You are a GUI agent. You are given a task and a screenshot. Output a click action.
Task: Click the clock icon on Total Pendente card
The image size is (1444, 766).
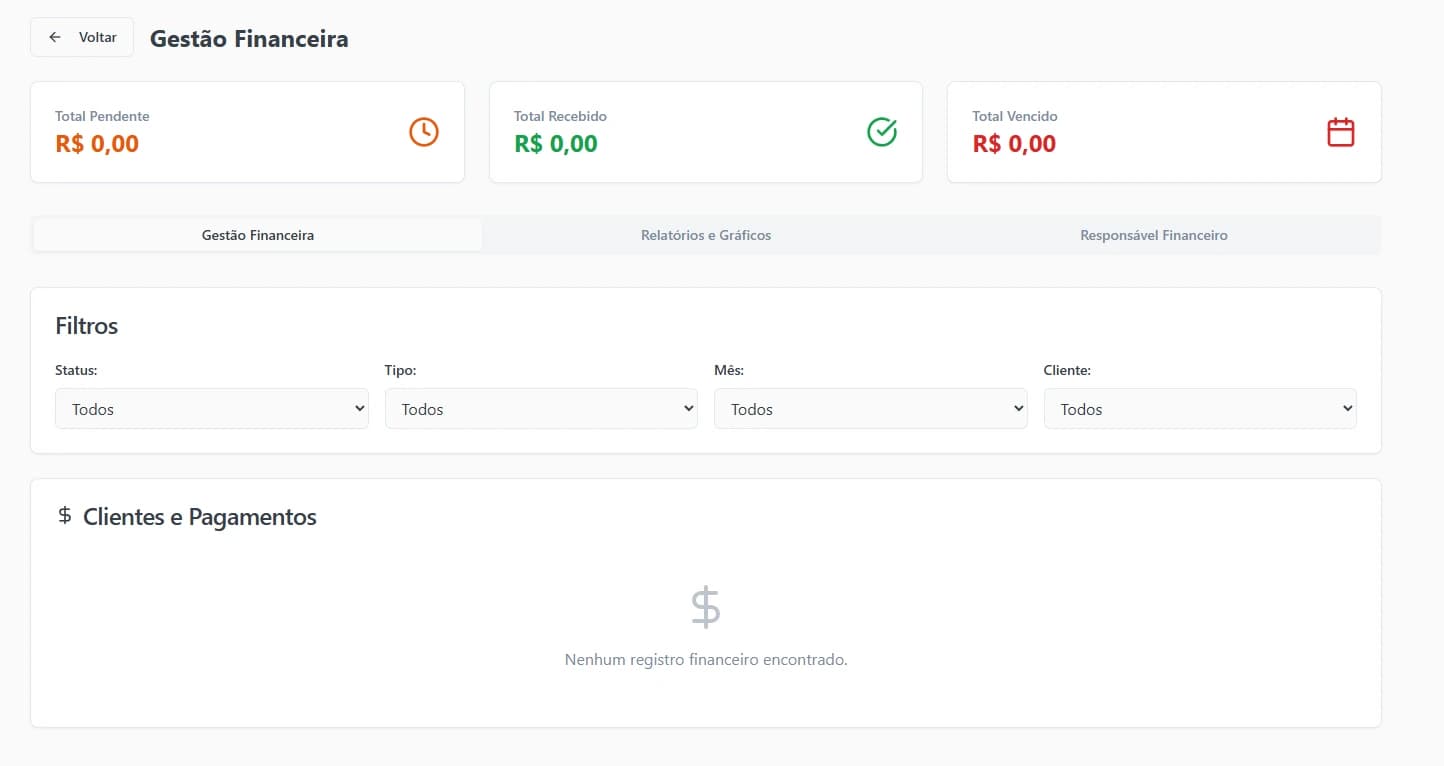pyautogui.click(x=423, y=131)
